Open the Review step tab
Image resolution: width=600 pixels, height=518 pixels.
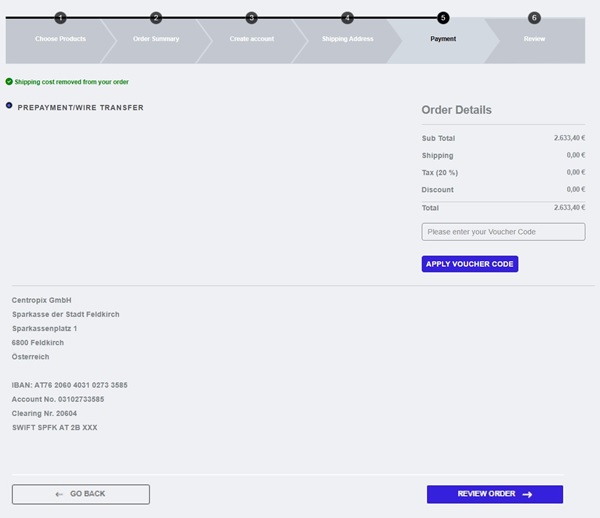pos(535,39)
